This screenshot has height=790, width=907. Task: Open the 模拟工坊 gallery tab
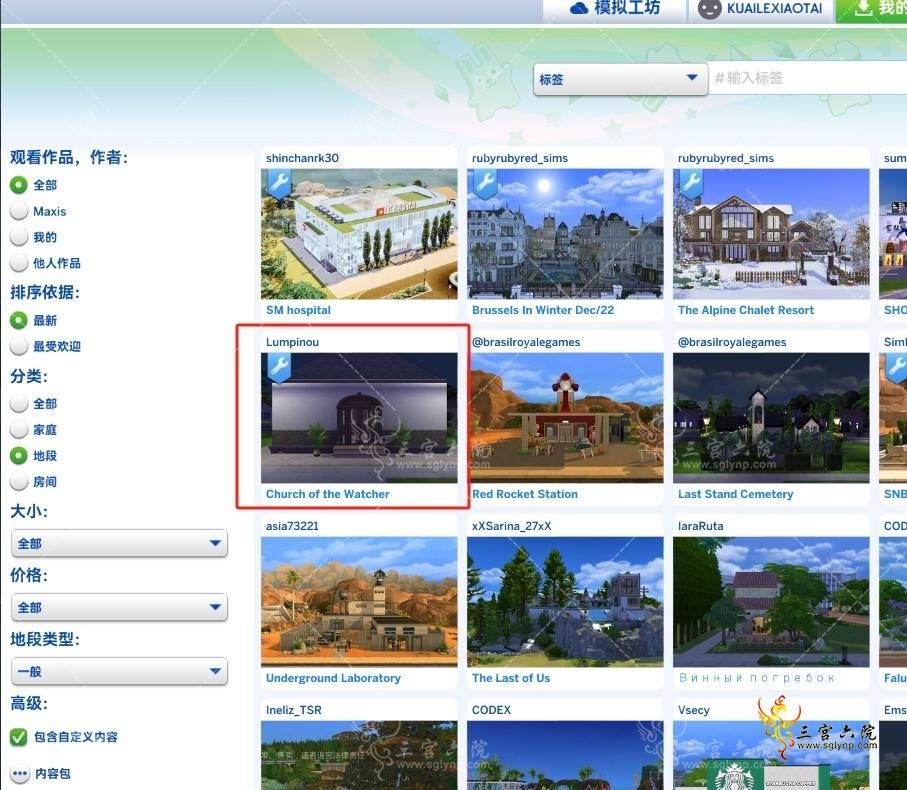[x=614, y=9]
